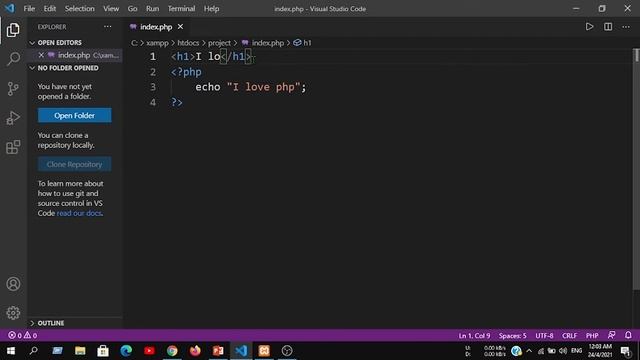This screenshot has height=360, width=640.
Task: Open the File menu
Action: 29,9
